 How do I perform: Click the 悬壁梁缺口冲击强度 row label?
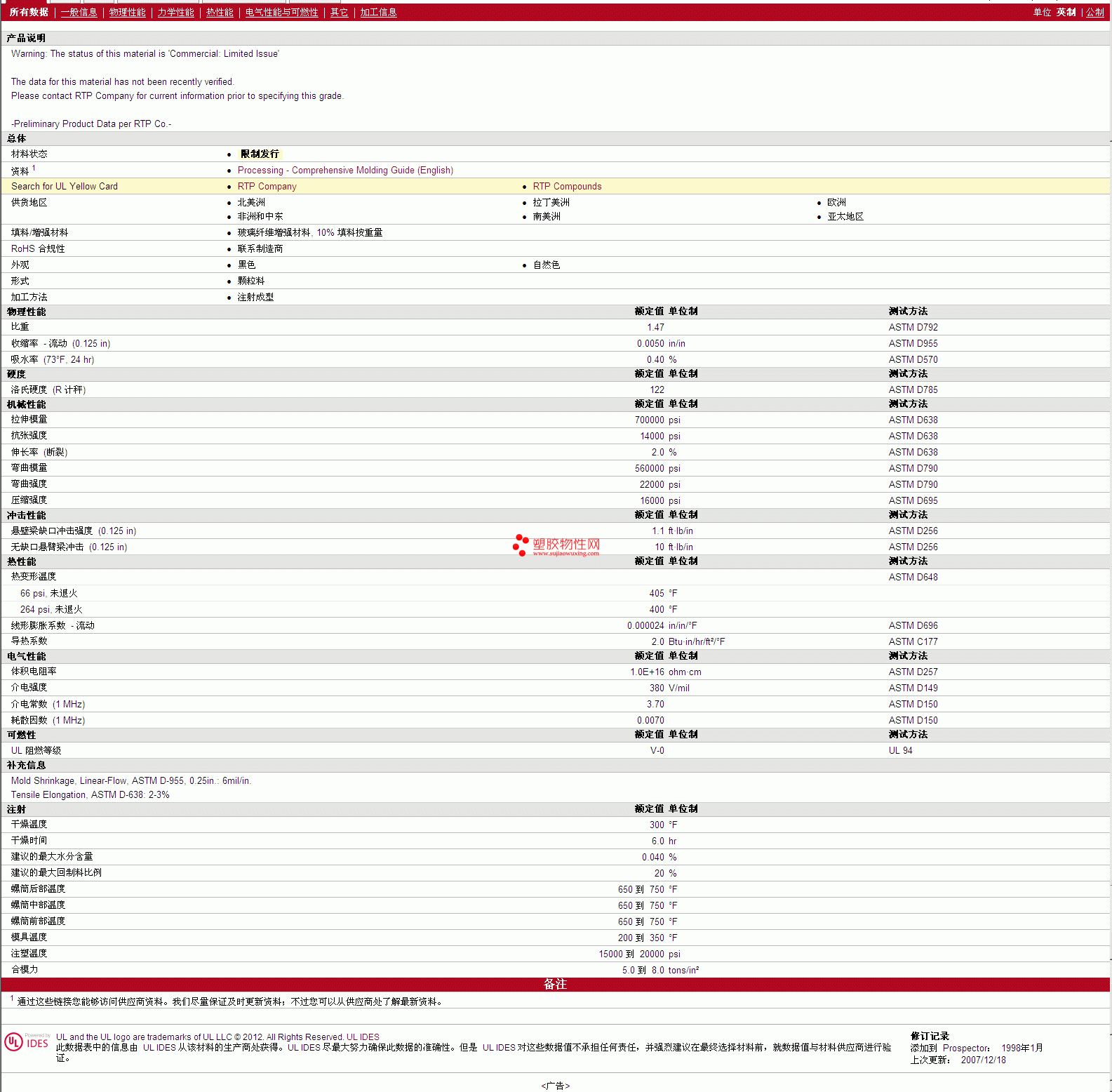pos(74,531)
